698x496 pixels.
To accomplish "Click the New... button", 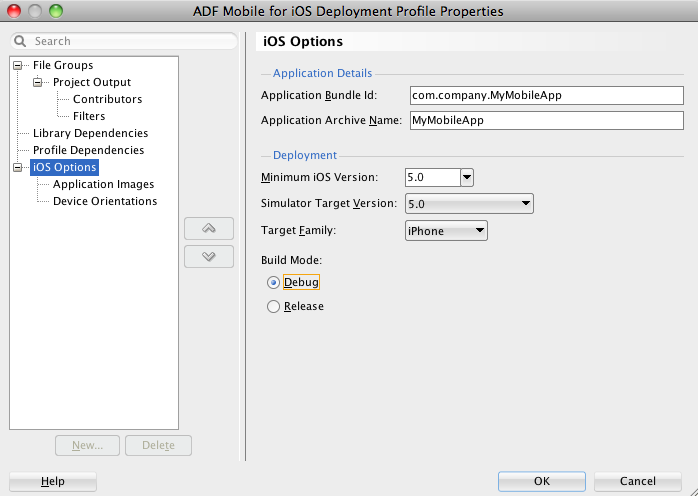I will 87,445.
